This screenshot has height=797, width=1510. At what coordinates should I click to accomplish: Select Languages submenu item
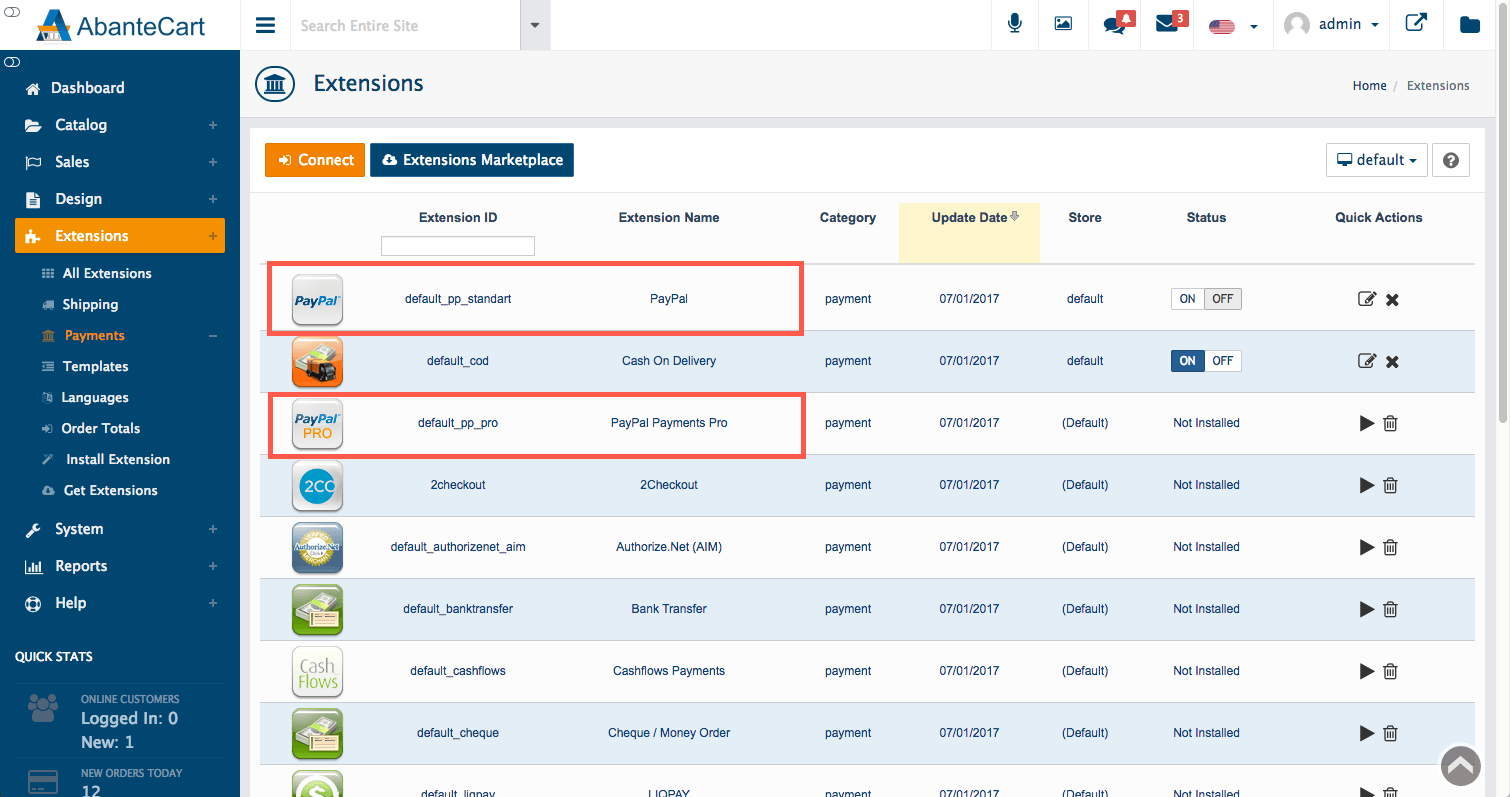point(95,397)
